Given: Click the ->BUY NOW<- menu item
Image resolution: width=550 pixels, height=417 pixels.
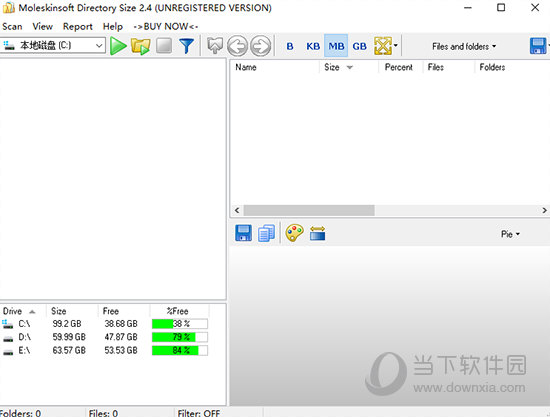Looking at the screenshot, I should pyautogui.click(x=166, y=27).
